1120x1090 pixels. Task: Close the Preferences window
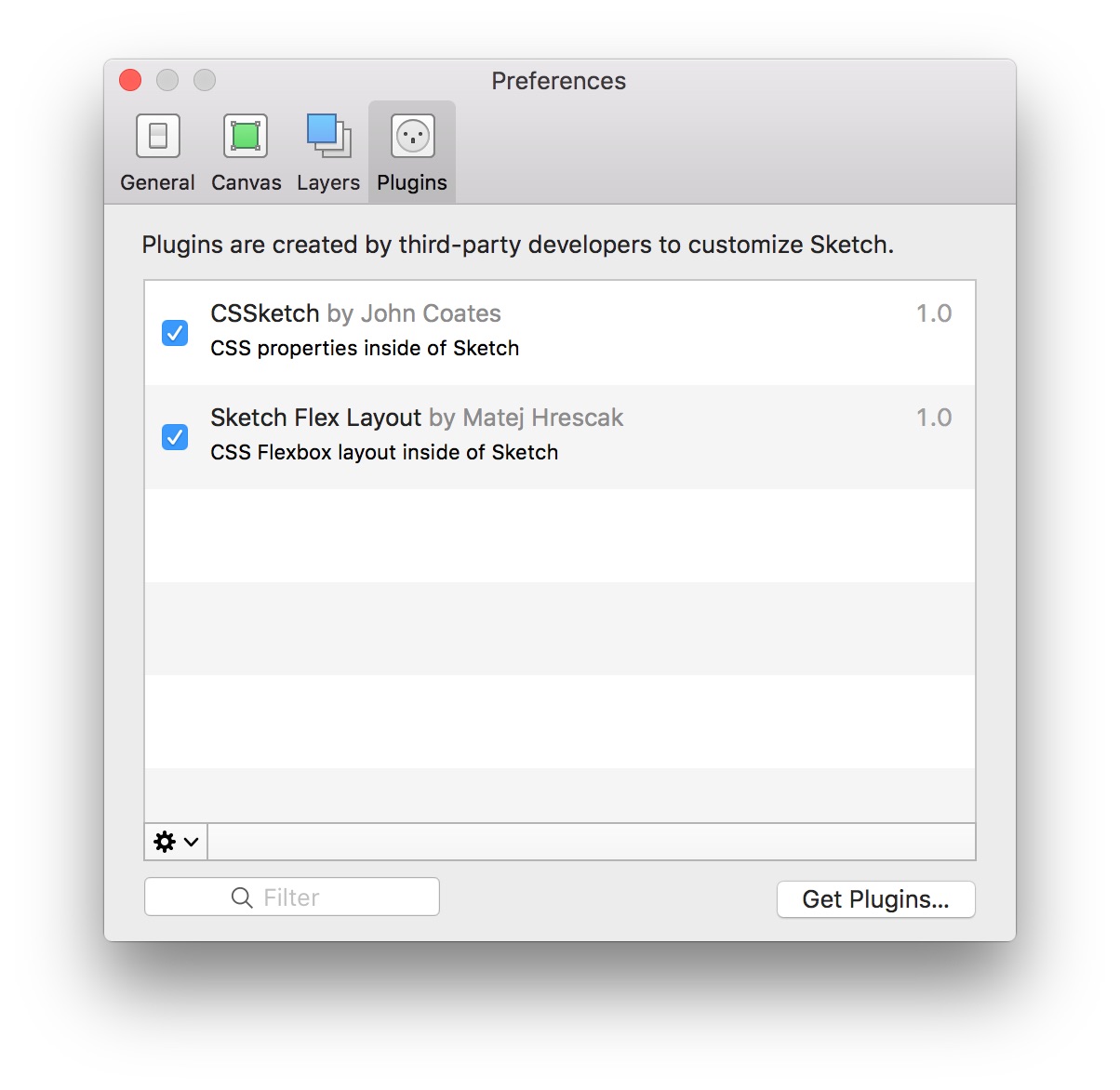click(130, 81)
